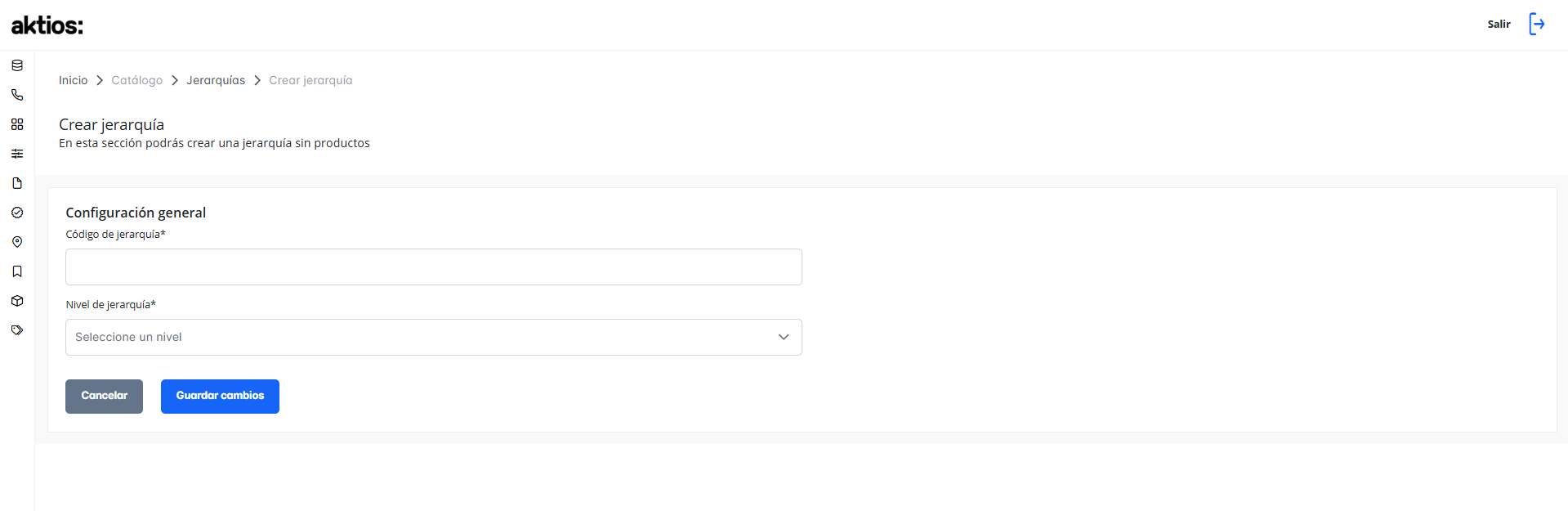Click the logout arrow icon
The height and width of the screenshot is (511, 1568).
[1537, 24]
